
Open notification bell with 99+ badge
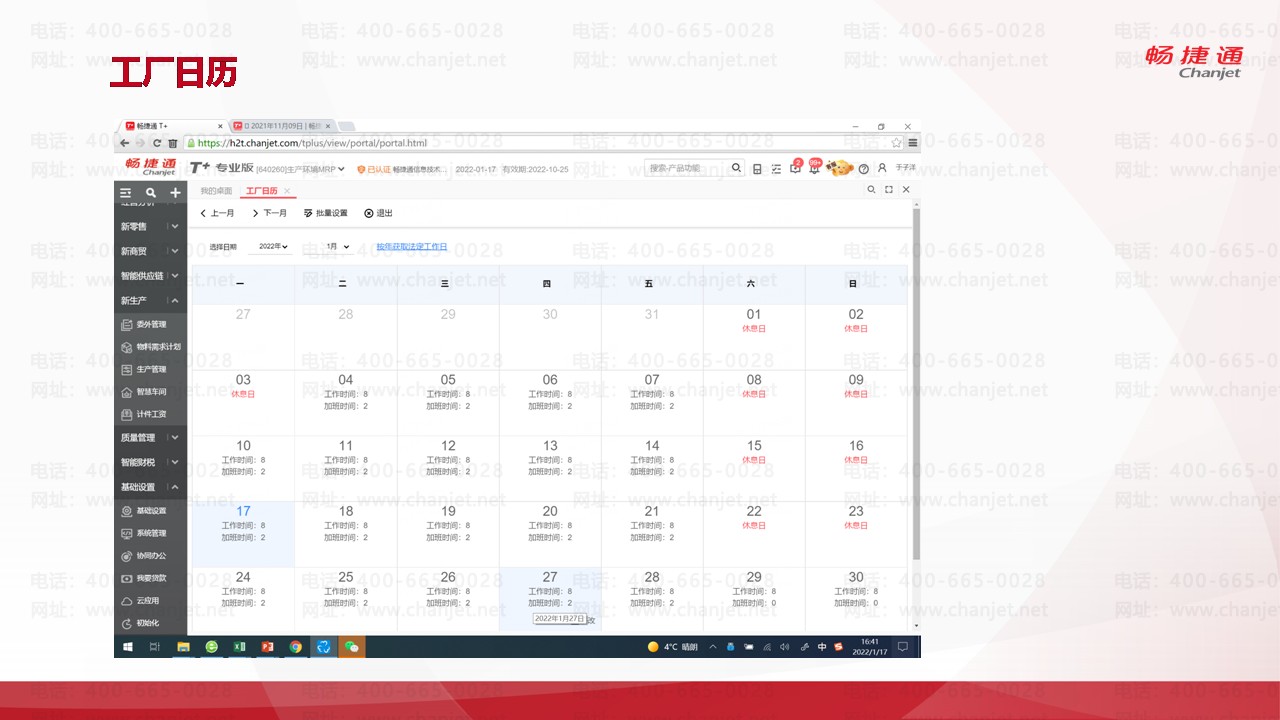814,168
